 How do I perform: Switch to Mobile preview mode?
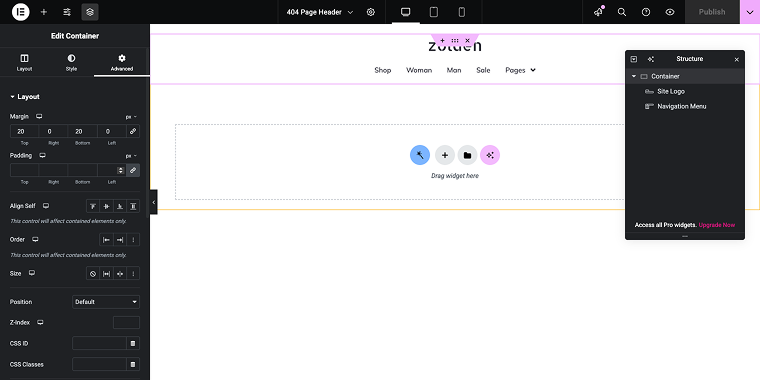[462, 12]
